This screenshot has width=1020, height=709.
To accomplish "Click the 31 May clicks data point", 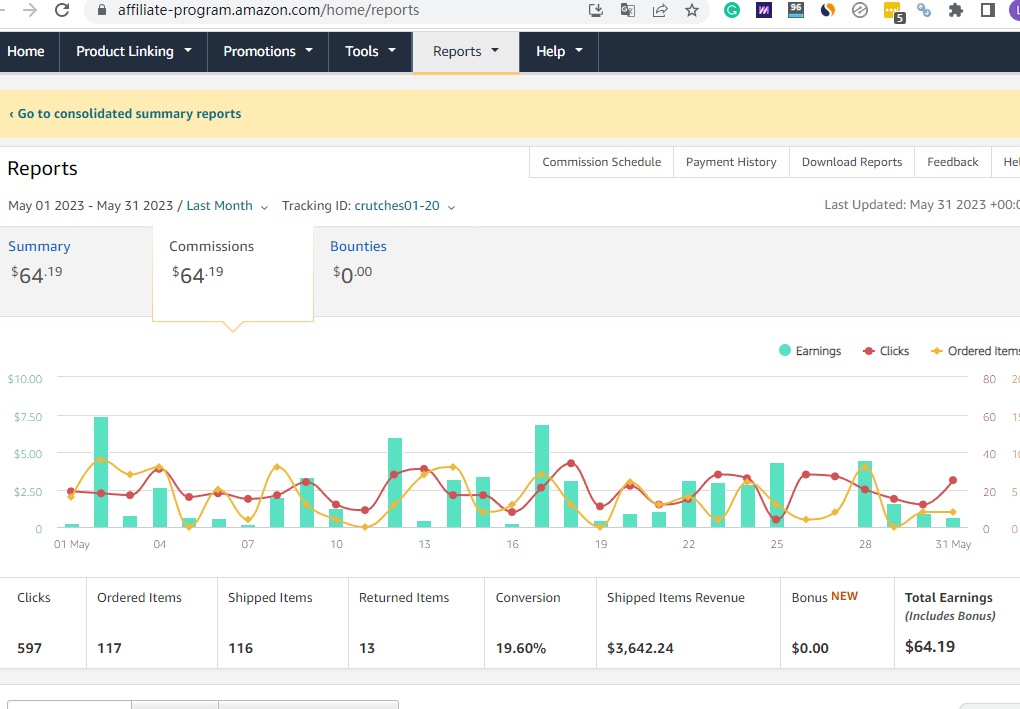I will [x=953, y=480].
